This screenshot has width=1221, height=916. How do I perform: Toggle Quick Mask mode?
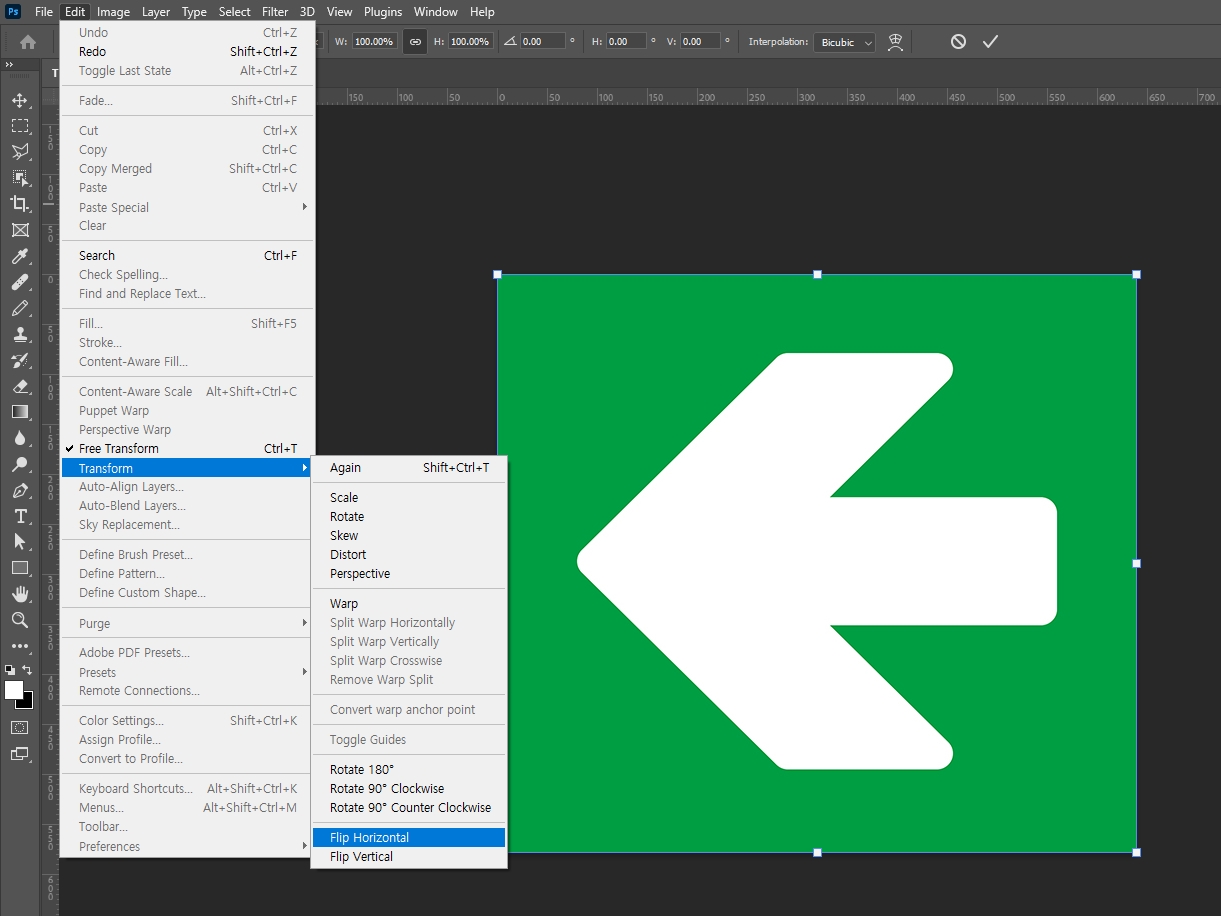(x=19, y=727)
